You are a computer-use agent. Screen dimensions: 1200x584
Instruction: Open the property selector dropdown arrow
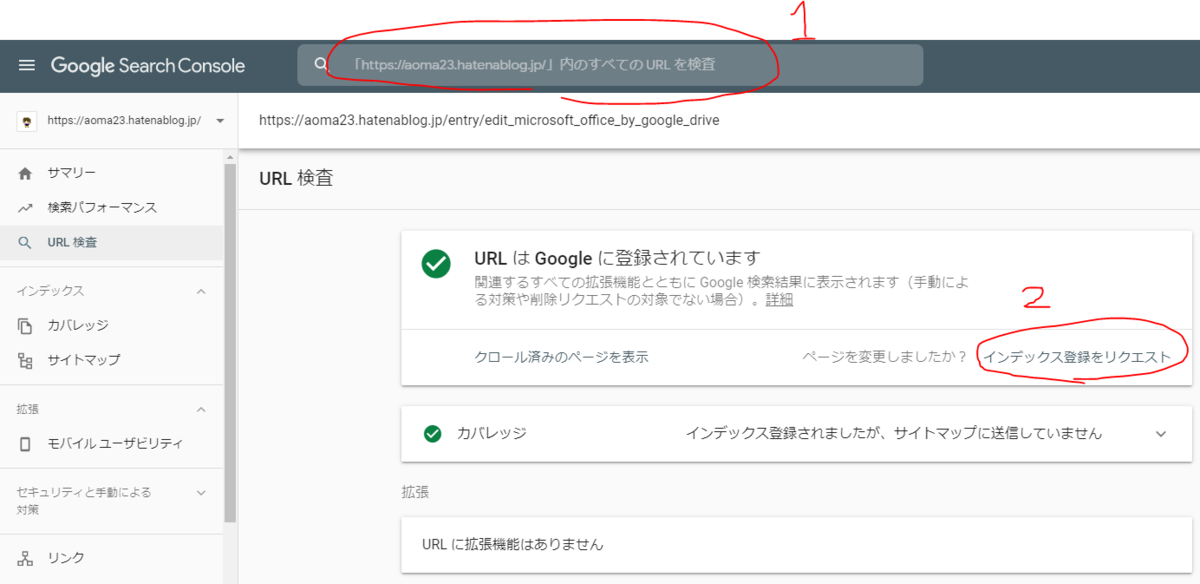[x=220, y=121]
